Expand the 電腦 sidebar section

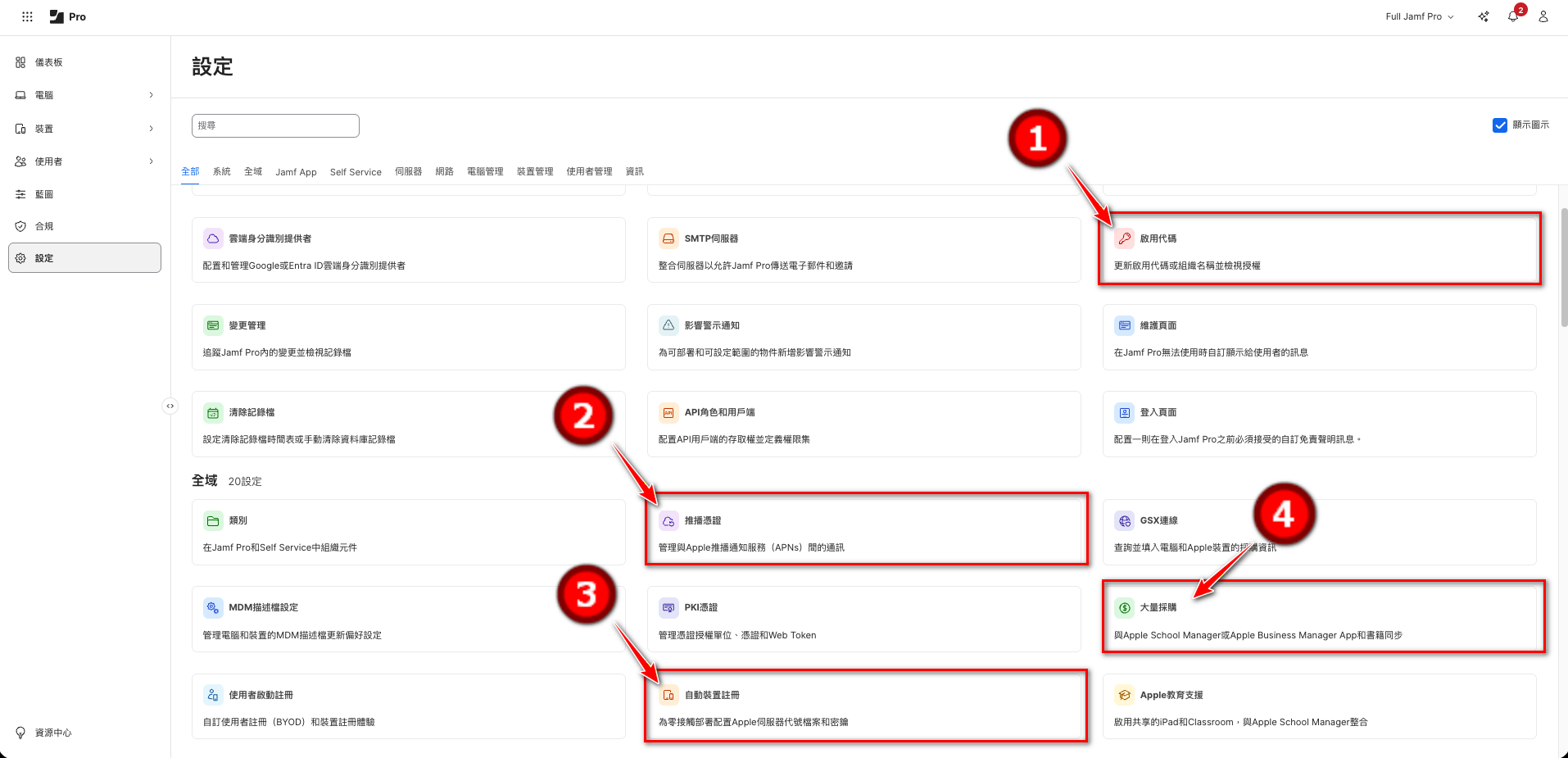coord(151,95)
